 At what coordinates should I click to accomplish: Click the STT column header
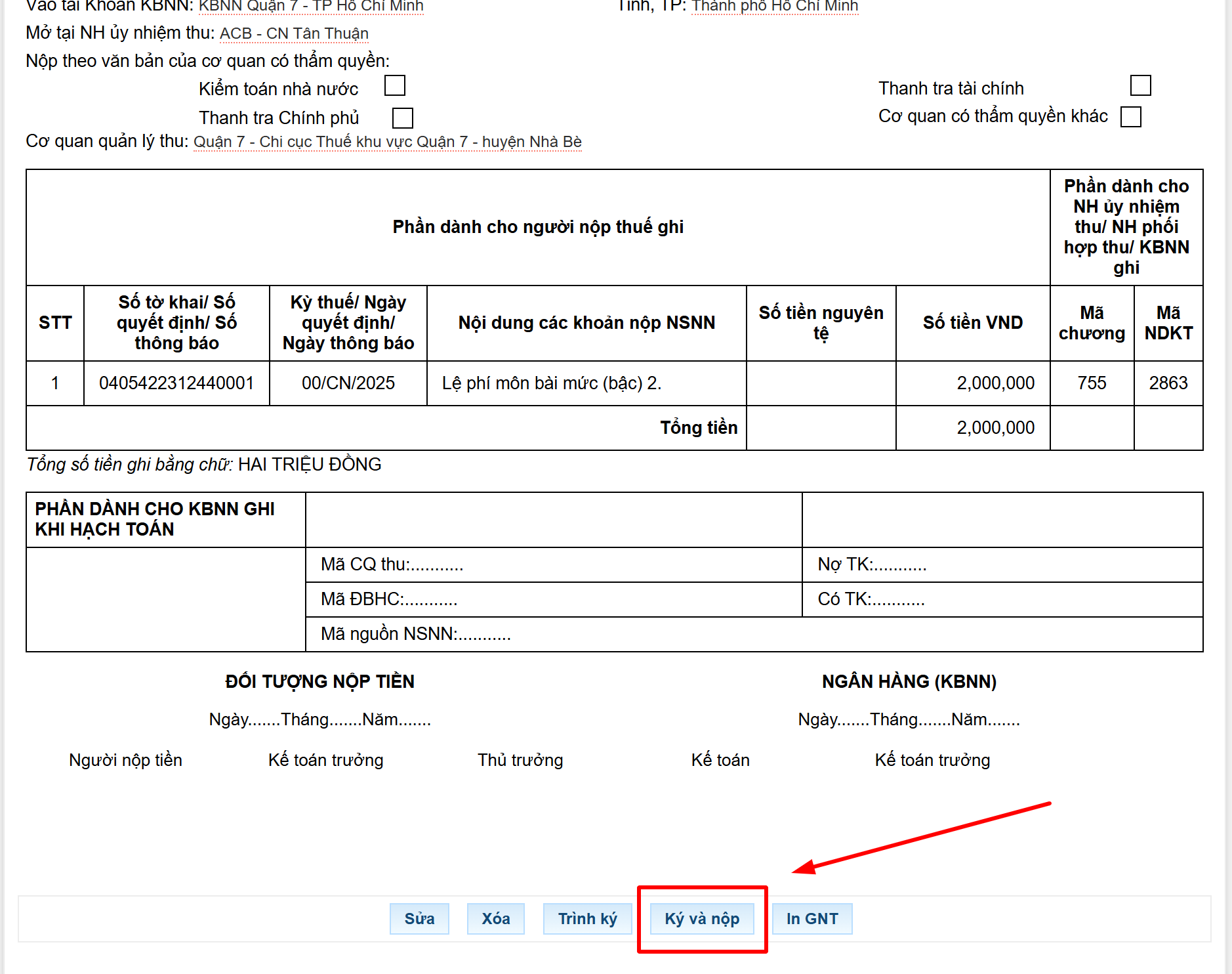55,323
